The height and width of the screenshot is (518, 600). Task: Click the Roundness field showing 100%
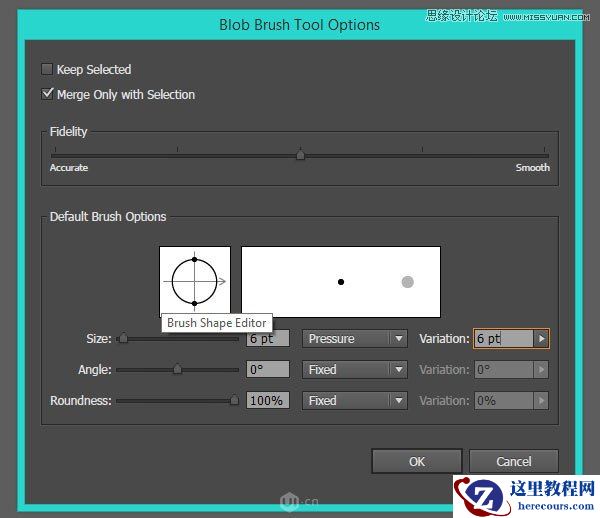click(x=268, y=401)
